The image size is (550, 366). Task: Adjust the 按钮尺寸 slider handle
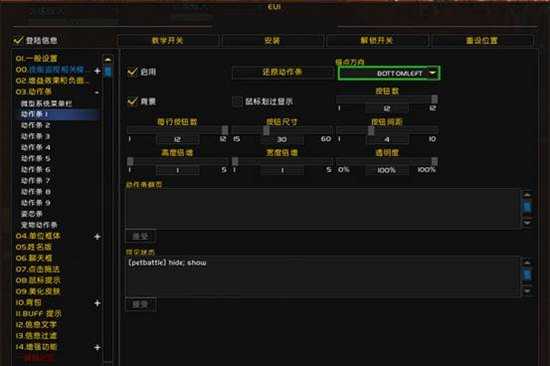[266, 130]
